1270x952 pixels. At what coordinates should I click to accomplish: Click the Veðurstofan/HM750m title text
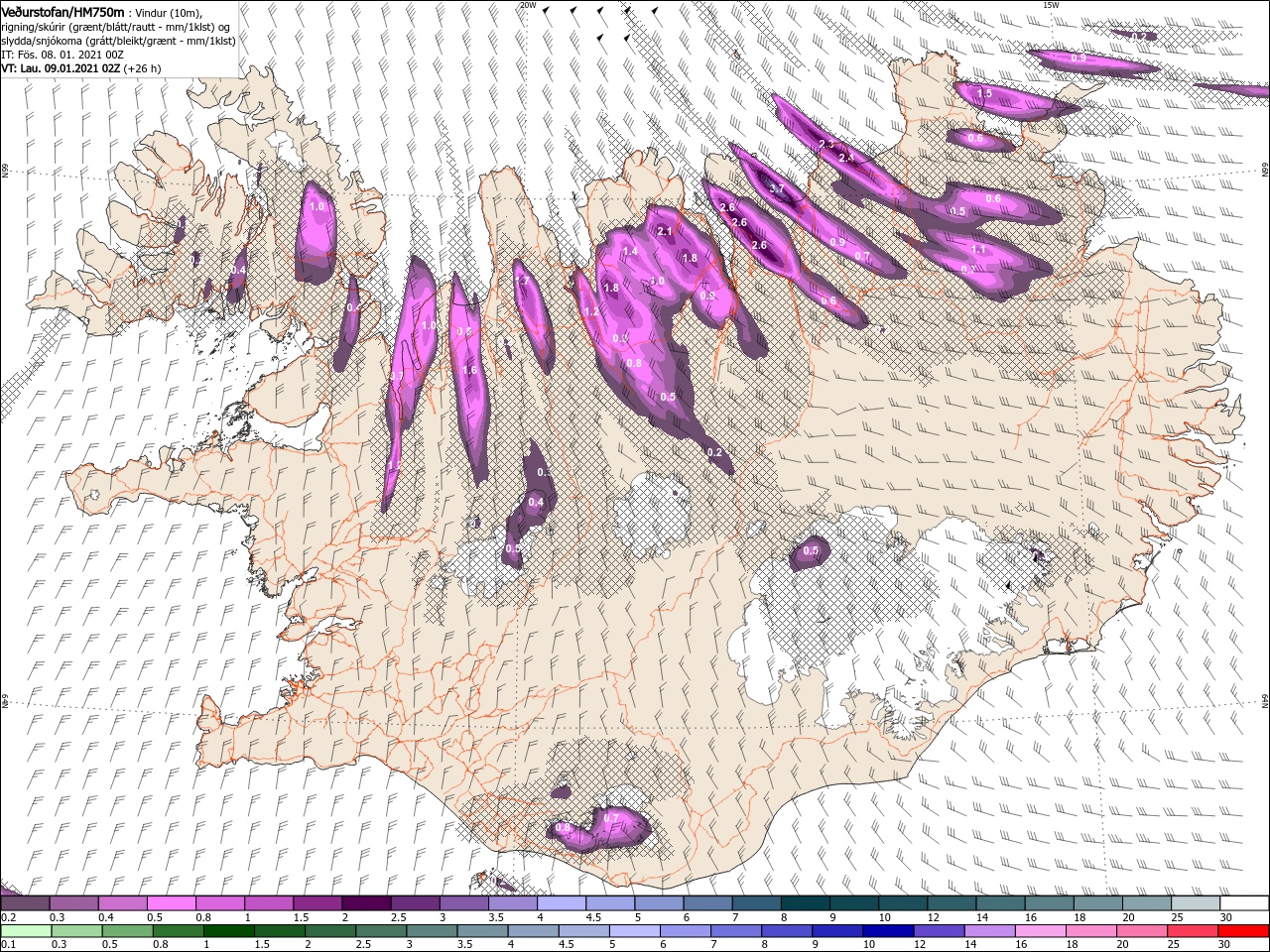(x=63, y=12)
